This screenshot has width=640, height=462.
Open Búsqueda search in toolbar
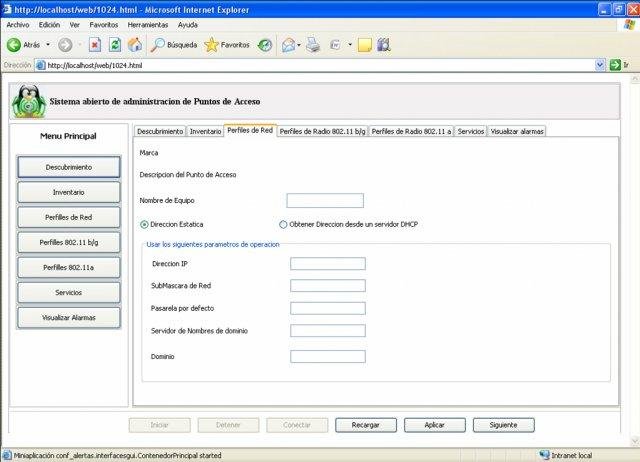click(x=173, y=45)
